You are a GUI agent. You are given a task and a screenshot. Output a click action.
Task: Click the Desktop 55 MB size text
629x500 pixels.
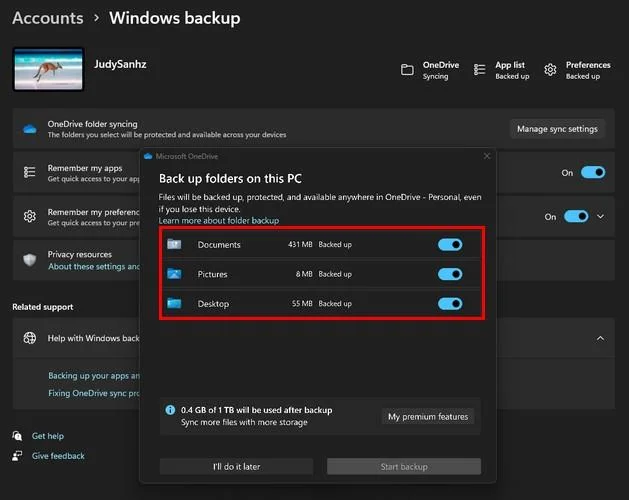(x=302, y=304)
